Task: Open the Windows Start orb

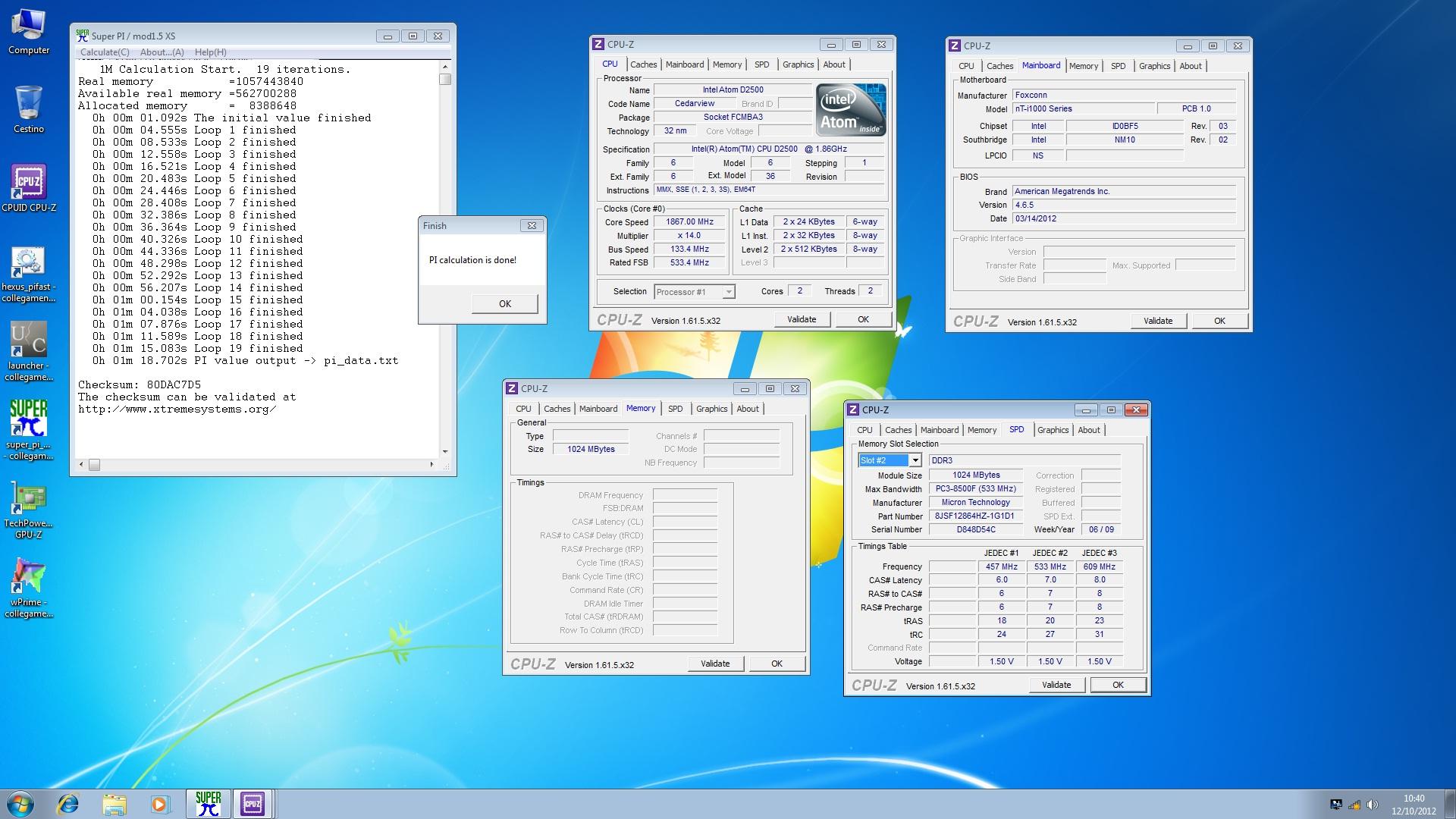Action: point(20,804)
